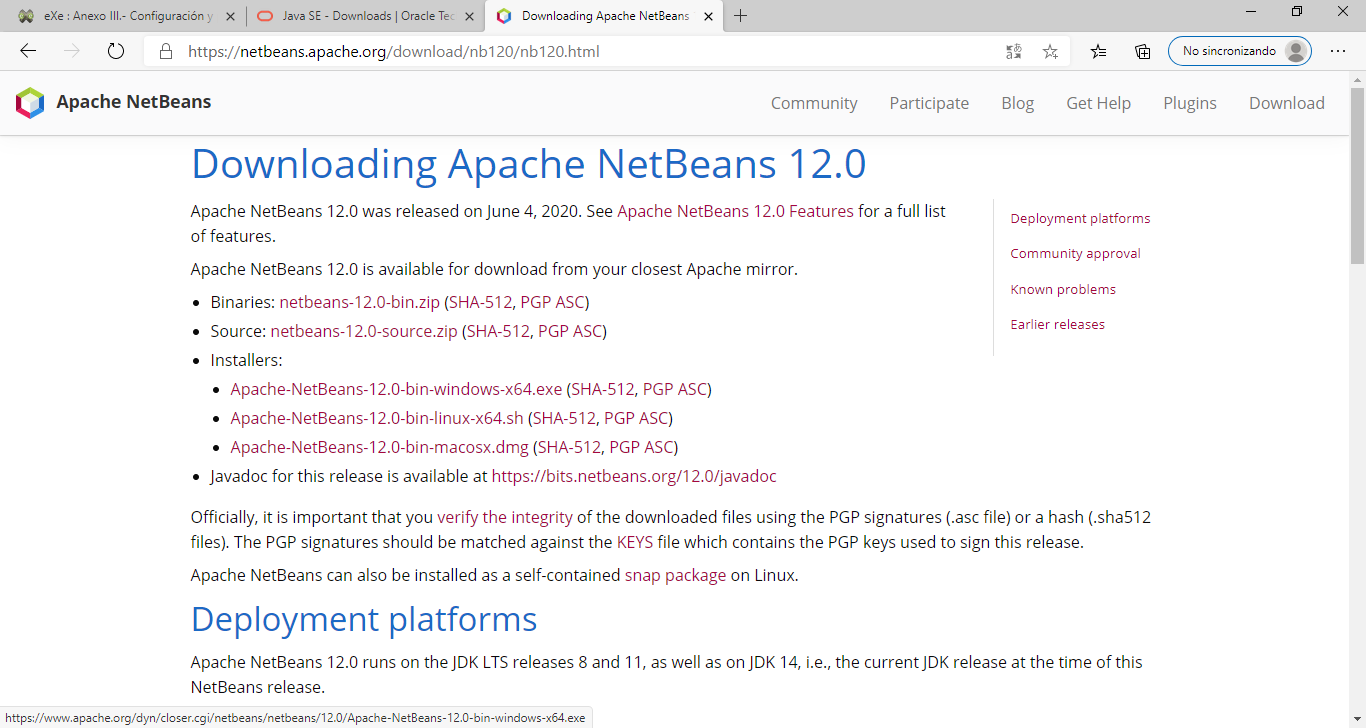Download netbeans-12.0-source.zip
1366x728 pixels.
pos(364,331)
